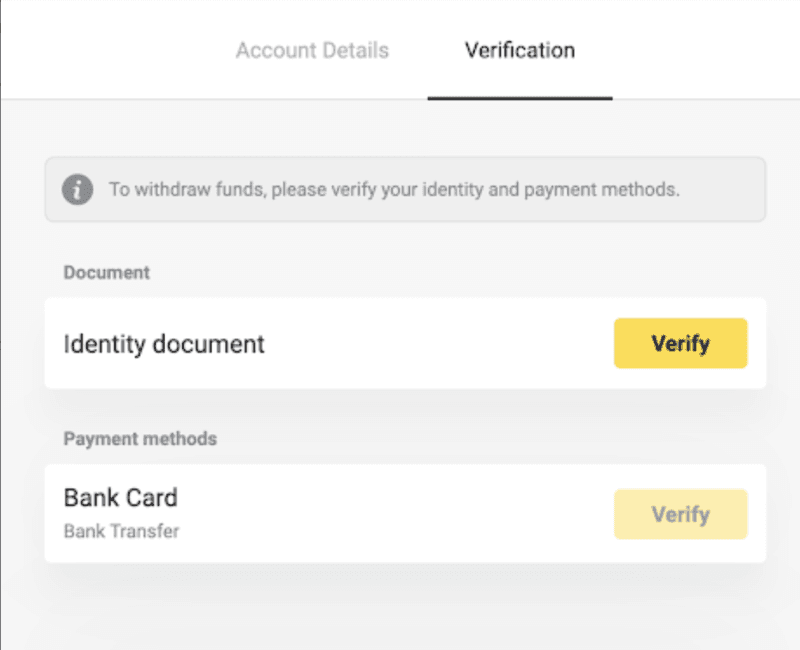Click the underline beneath the Verification tab
The height and width of the screenshot is (650, 800).
click(520, 98)
